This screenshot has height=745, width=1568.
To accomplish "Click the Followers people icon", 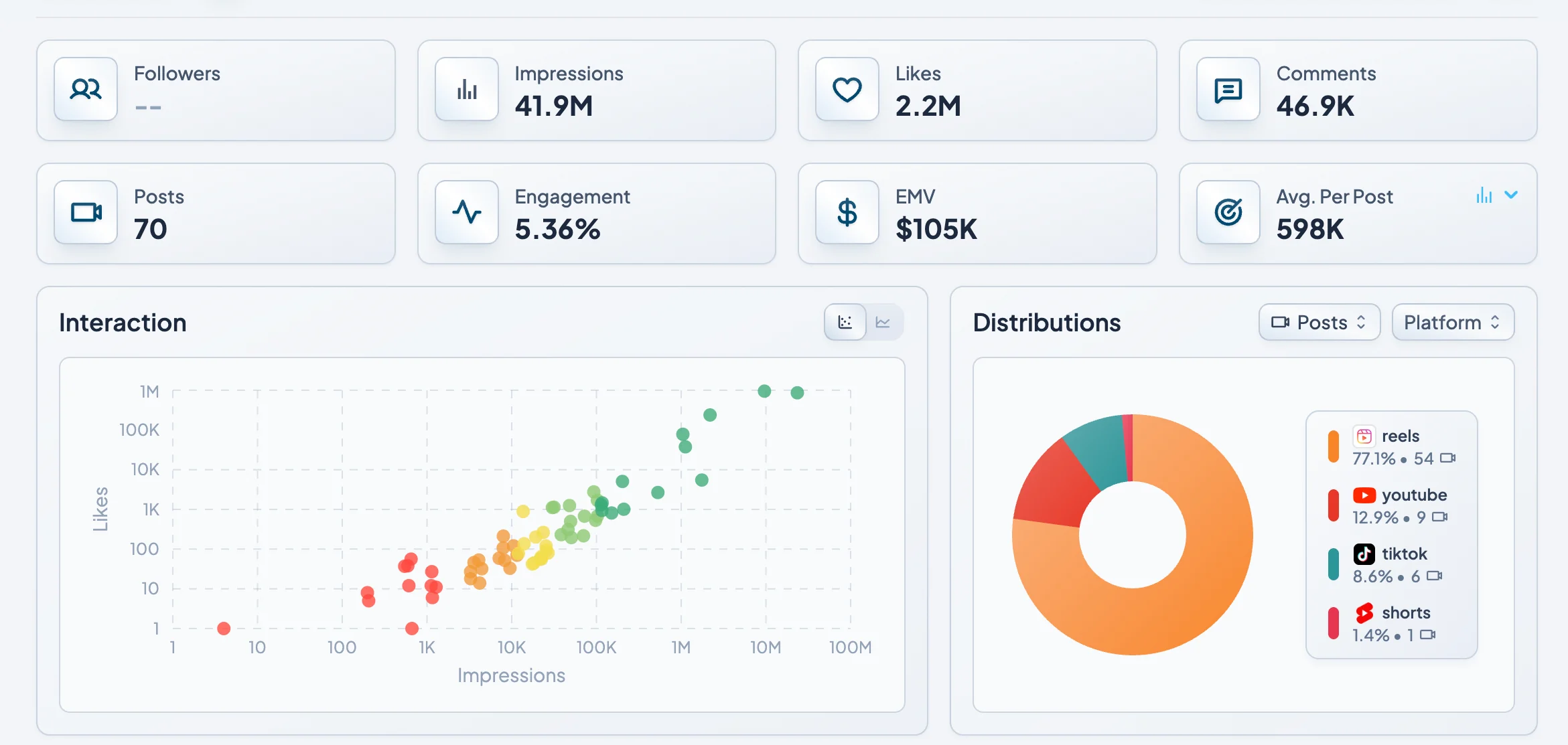I will point(86,89).
